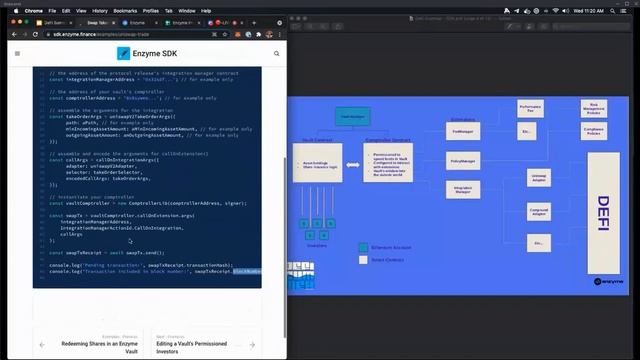
Task: Click the PolicyManager box in the diagram
Action: 463,161
